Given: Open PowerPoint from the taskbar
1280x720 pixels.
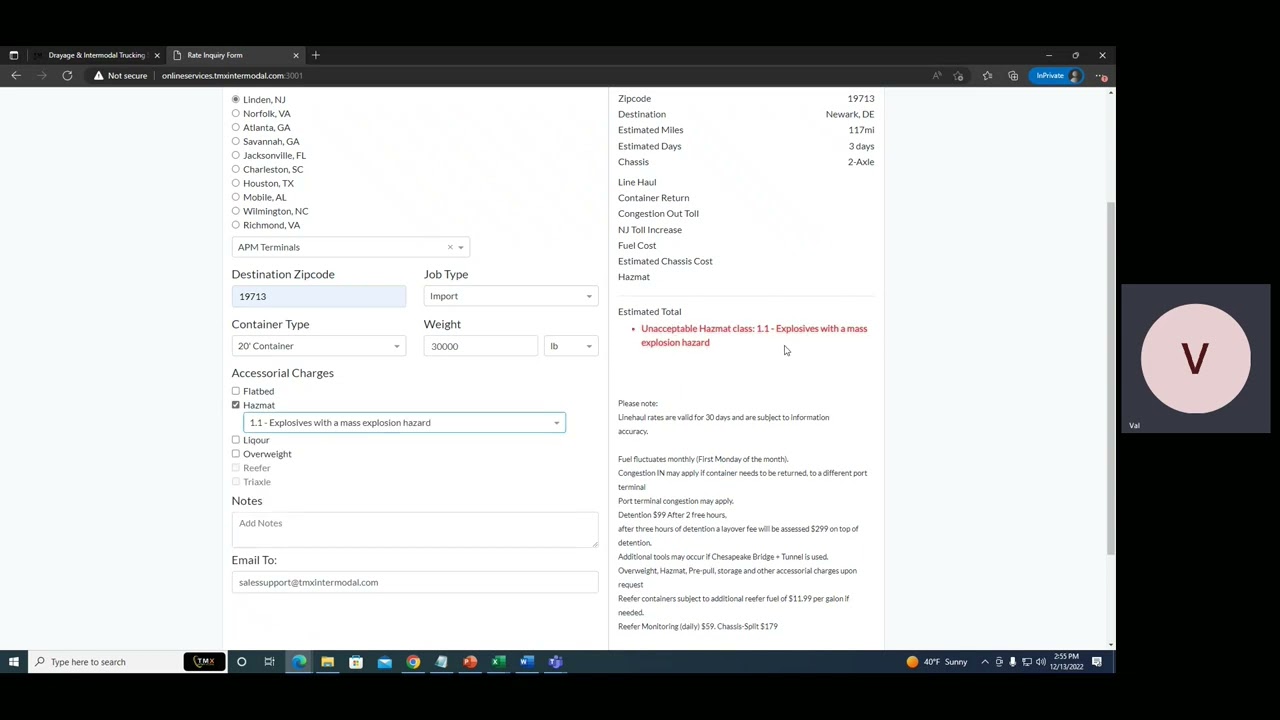Looking at the screenshot, I should [x=470, y=662].
